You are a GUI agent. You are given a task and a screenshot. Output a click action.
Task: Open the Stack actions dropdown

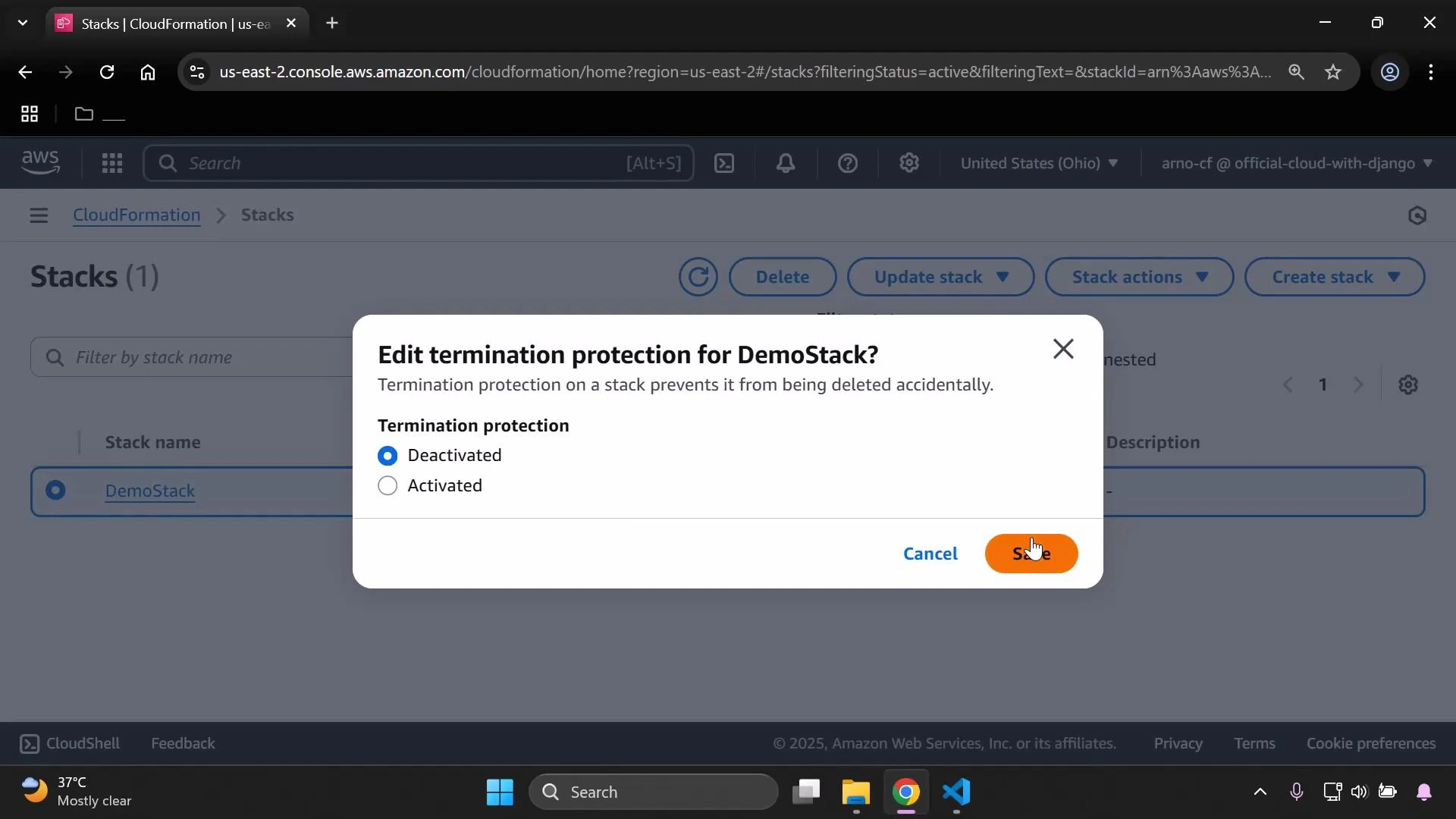1138,277
